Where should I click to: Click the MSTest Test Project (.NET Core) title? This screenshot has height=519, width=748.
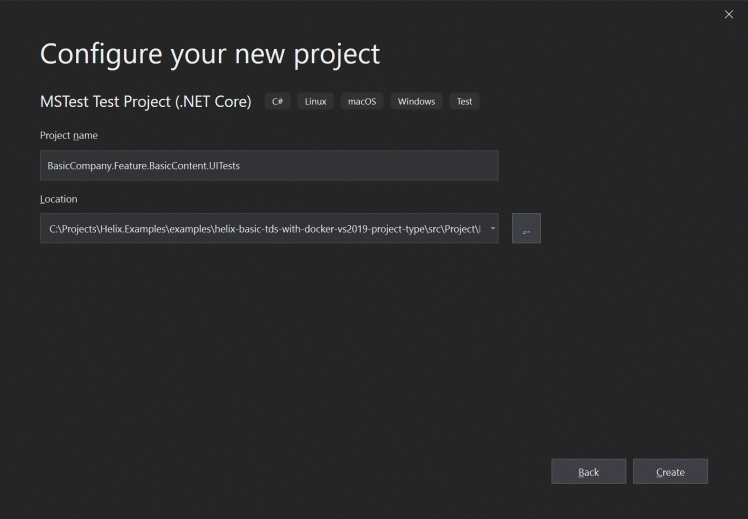[145, 102]
